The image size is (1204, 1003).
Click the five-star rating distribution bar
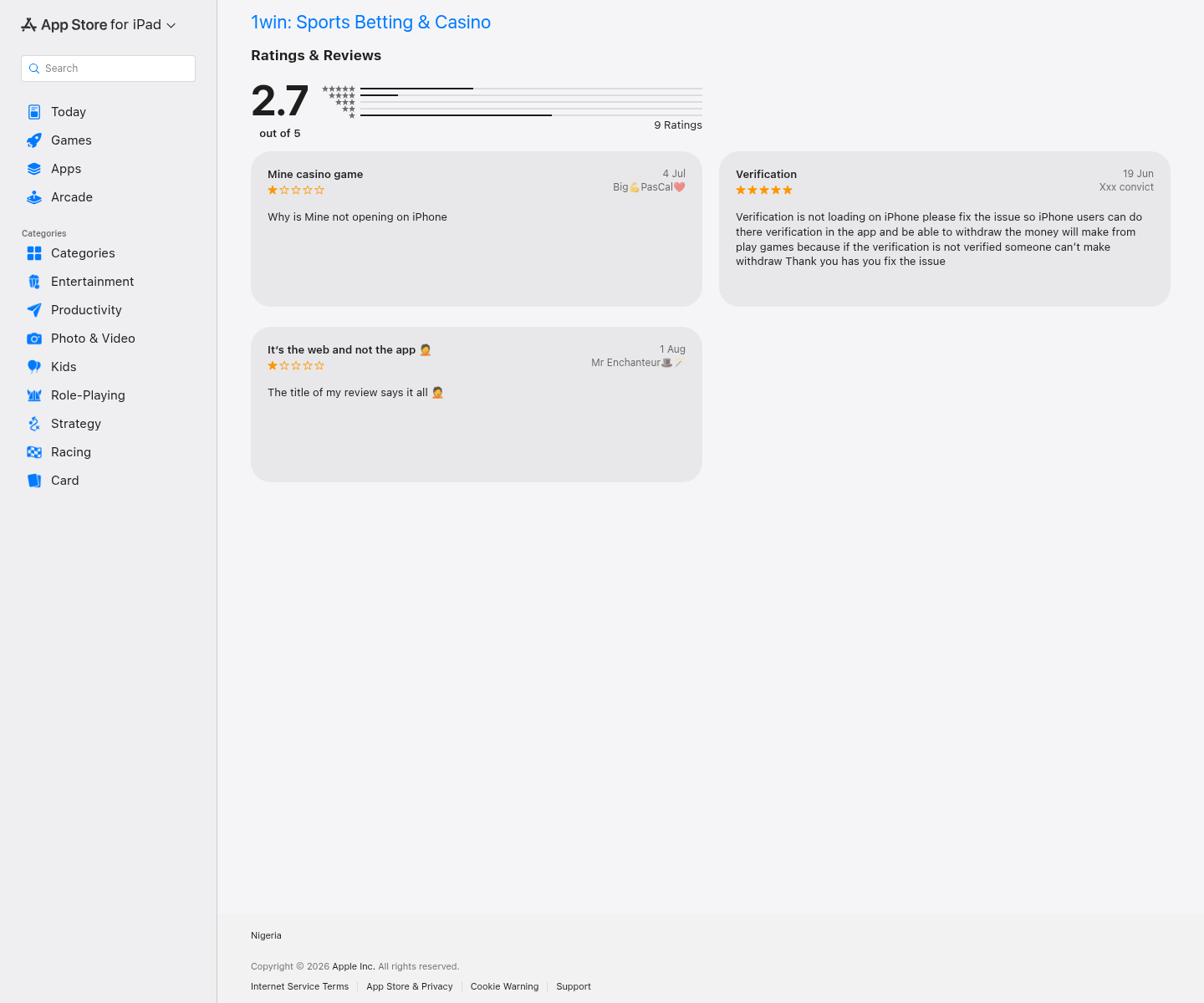531,89
